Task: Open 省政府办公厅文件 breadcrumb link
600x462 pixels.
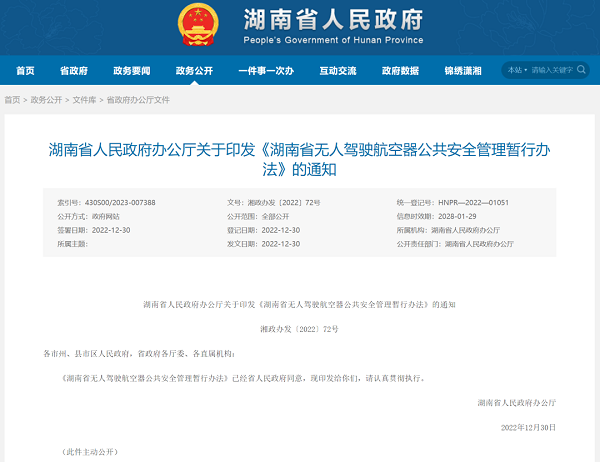Action: [x=138, y=100]
